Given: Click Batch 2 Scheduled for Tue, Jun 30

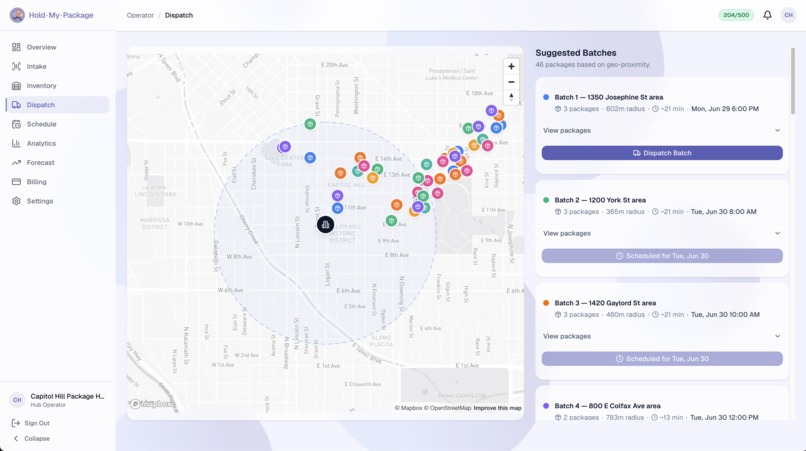Looking at the screenshot, I should [x=662, y=256].
